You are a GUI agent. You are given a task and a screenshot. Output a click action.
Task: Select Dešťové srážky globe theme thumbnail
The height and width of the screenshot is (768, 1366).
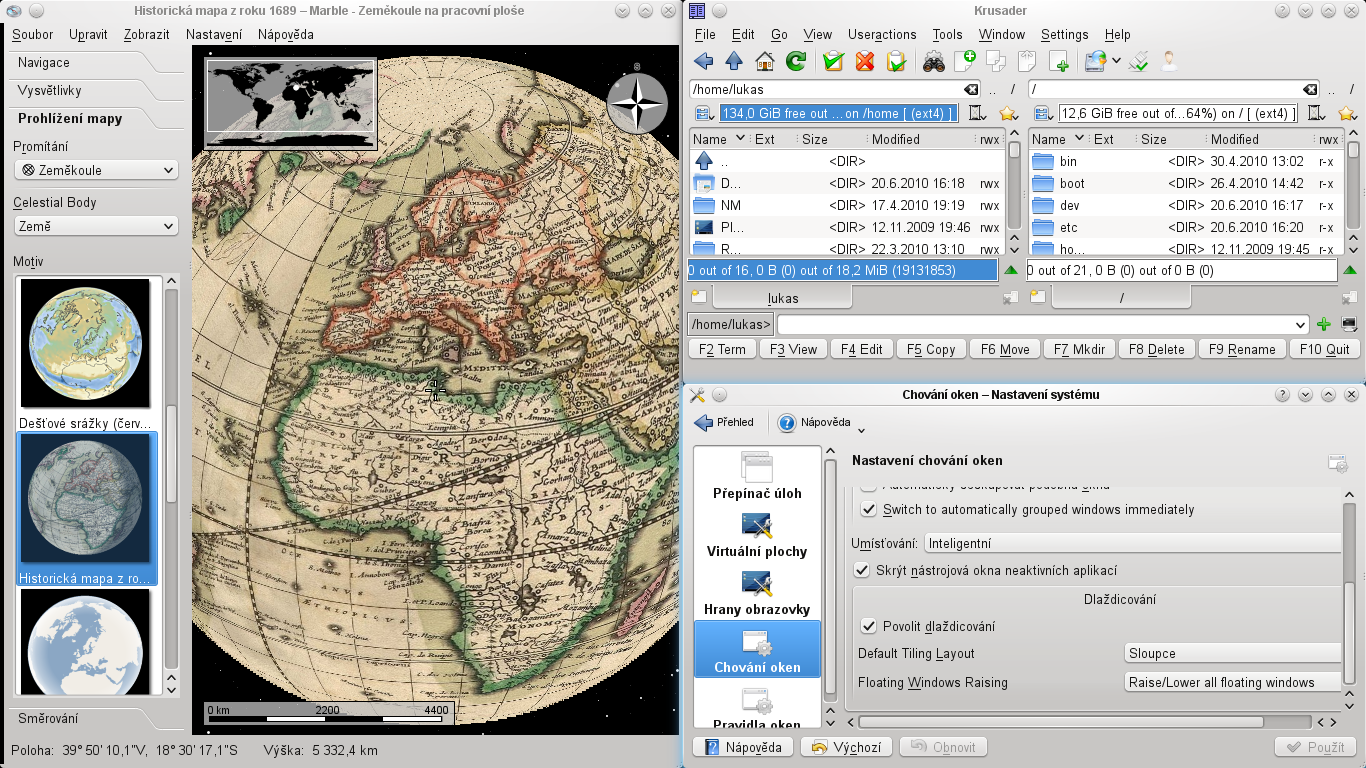85,343
